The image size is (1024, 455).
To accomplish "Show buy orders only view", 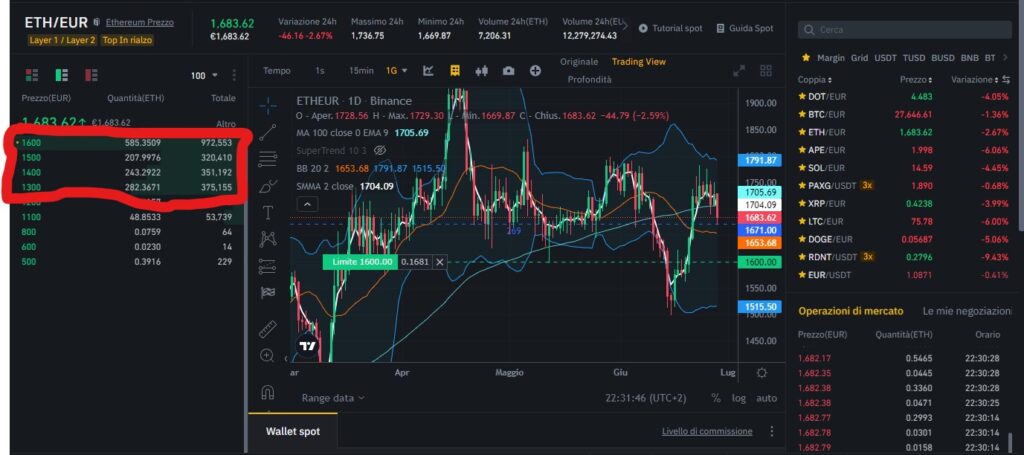I will click(62, 75).
